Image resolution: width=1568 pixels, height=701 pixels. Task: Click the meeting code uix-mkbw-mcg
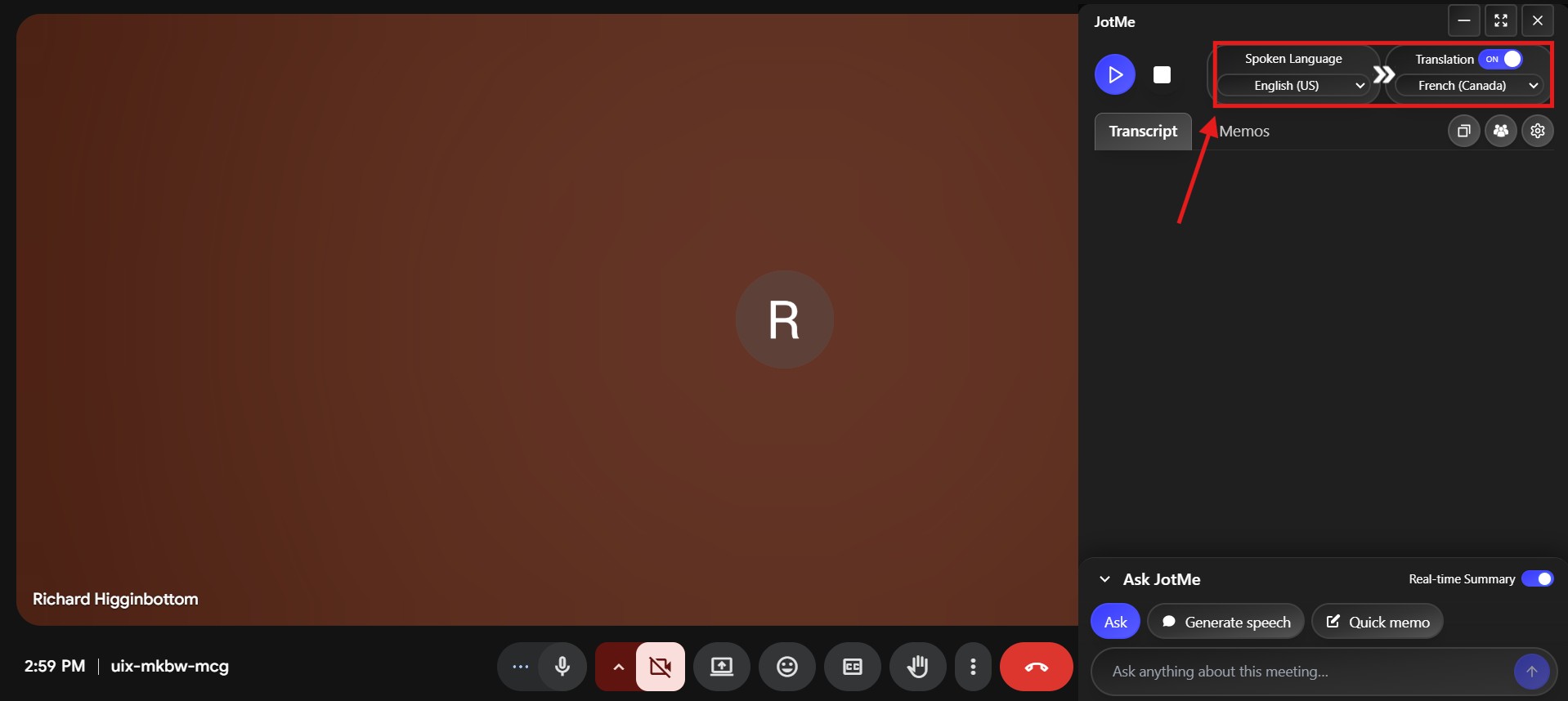[x=170, y=666]
